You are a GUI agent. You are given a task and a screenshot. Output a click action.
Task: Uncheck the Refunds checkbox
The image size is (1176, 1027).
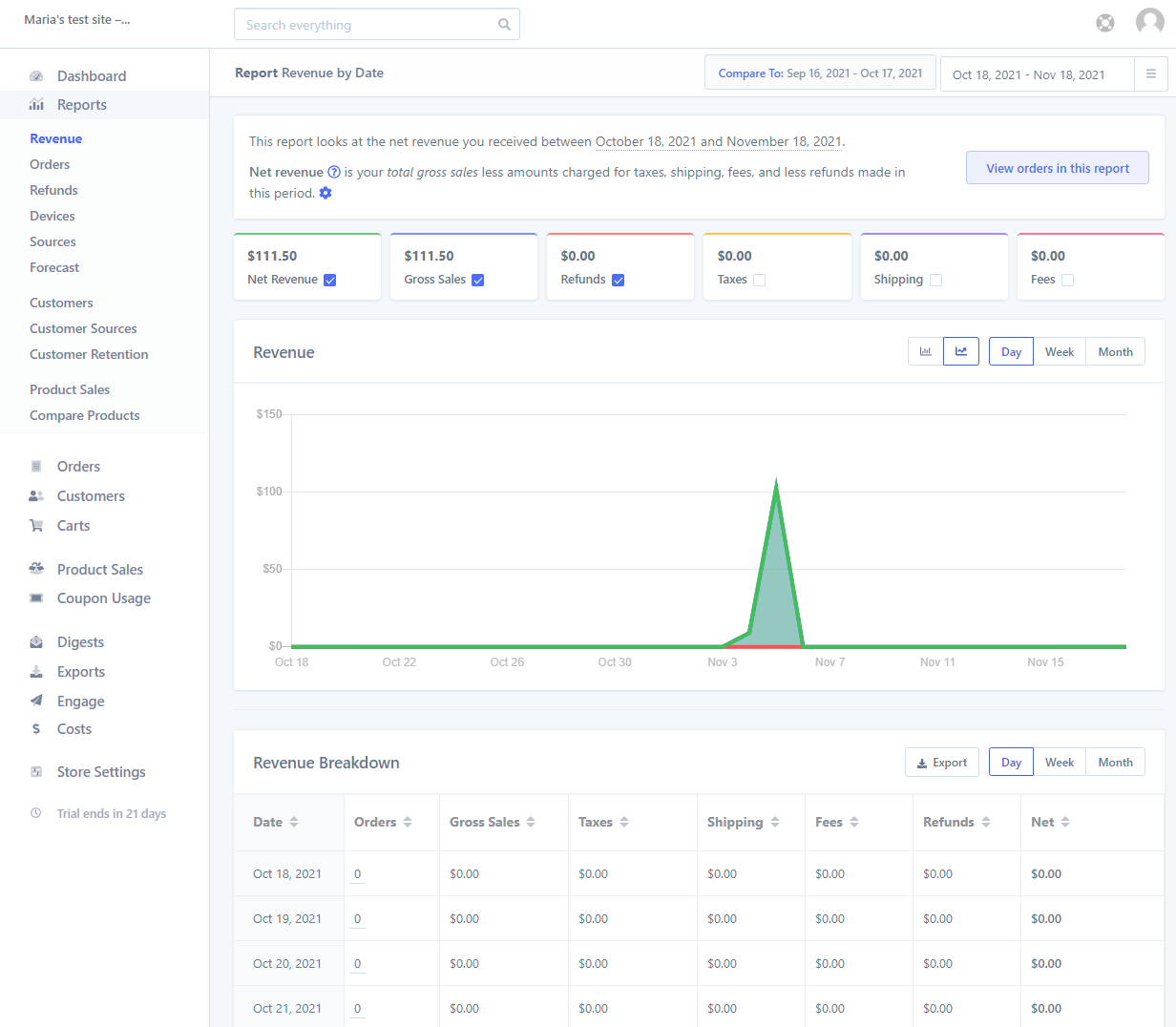(x=618, y=280)
